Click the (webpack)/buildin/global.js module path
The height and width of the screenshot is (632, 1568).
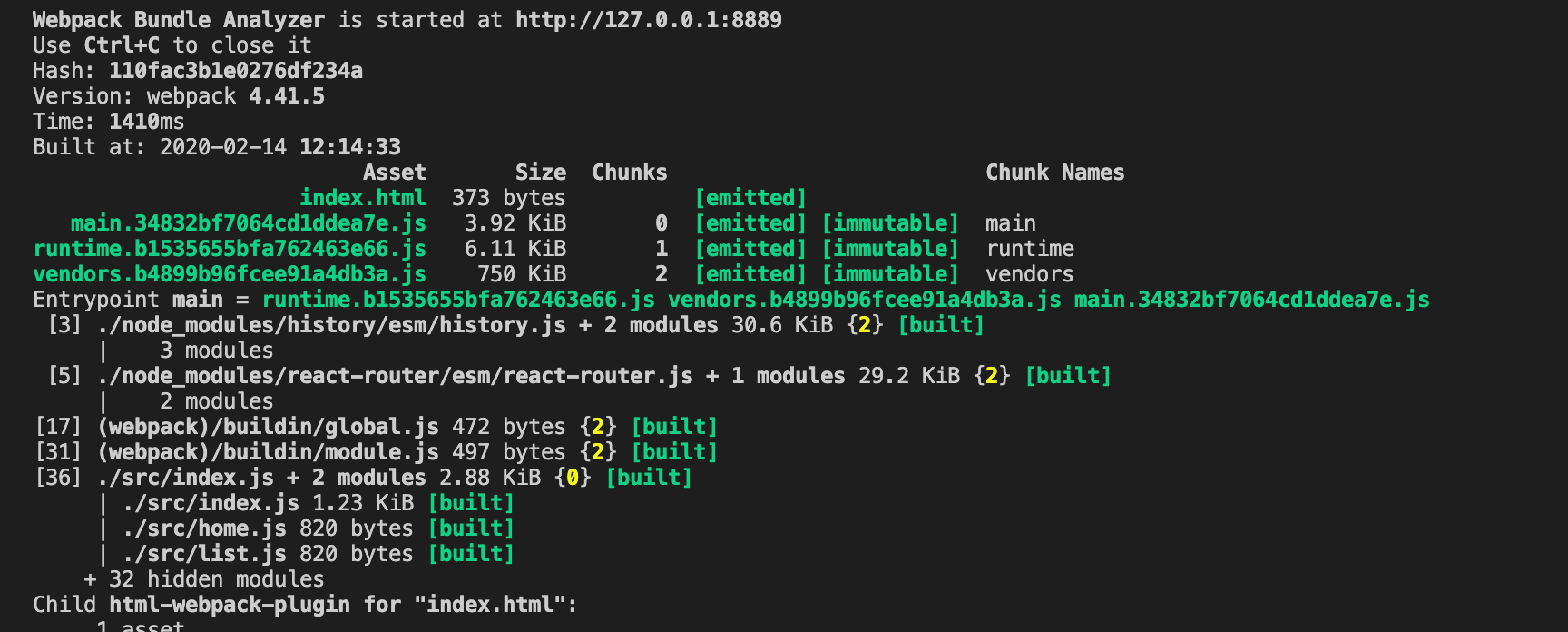(268, 427)
